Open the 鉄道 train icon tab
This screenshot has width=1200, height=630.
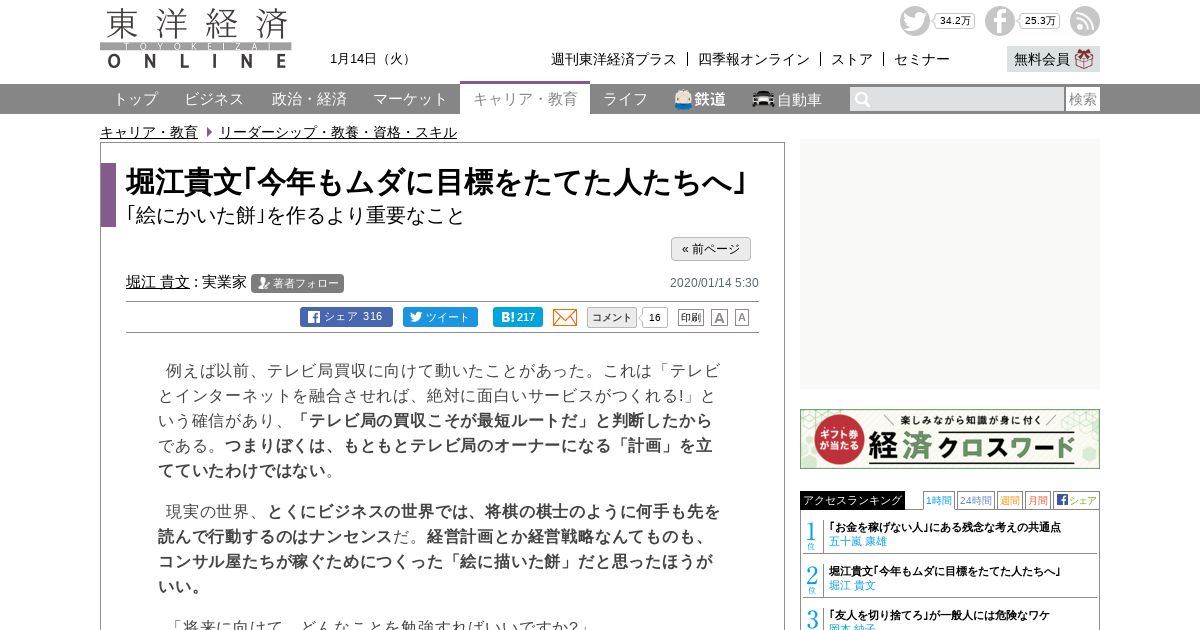(700, 99)
